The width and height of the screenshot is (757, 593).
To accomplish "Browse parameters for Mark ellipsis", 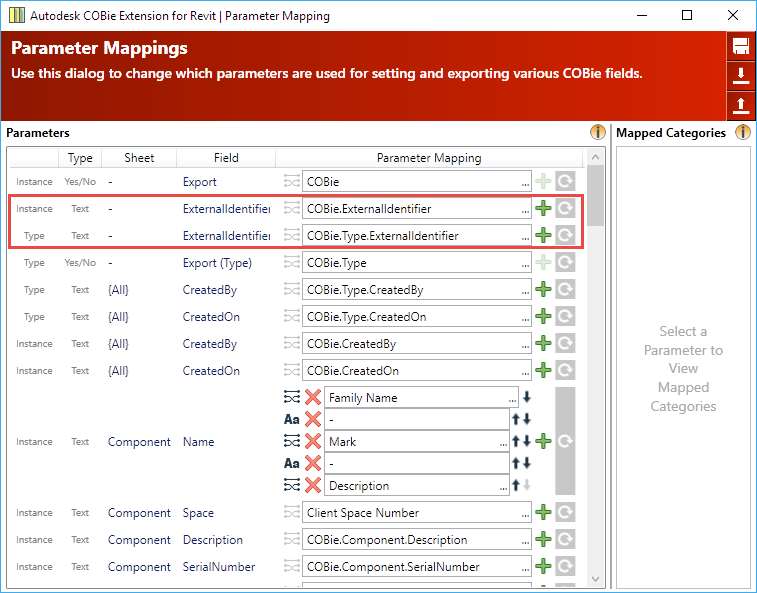I will tap(504, 444).
